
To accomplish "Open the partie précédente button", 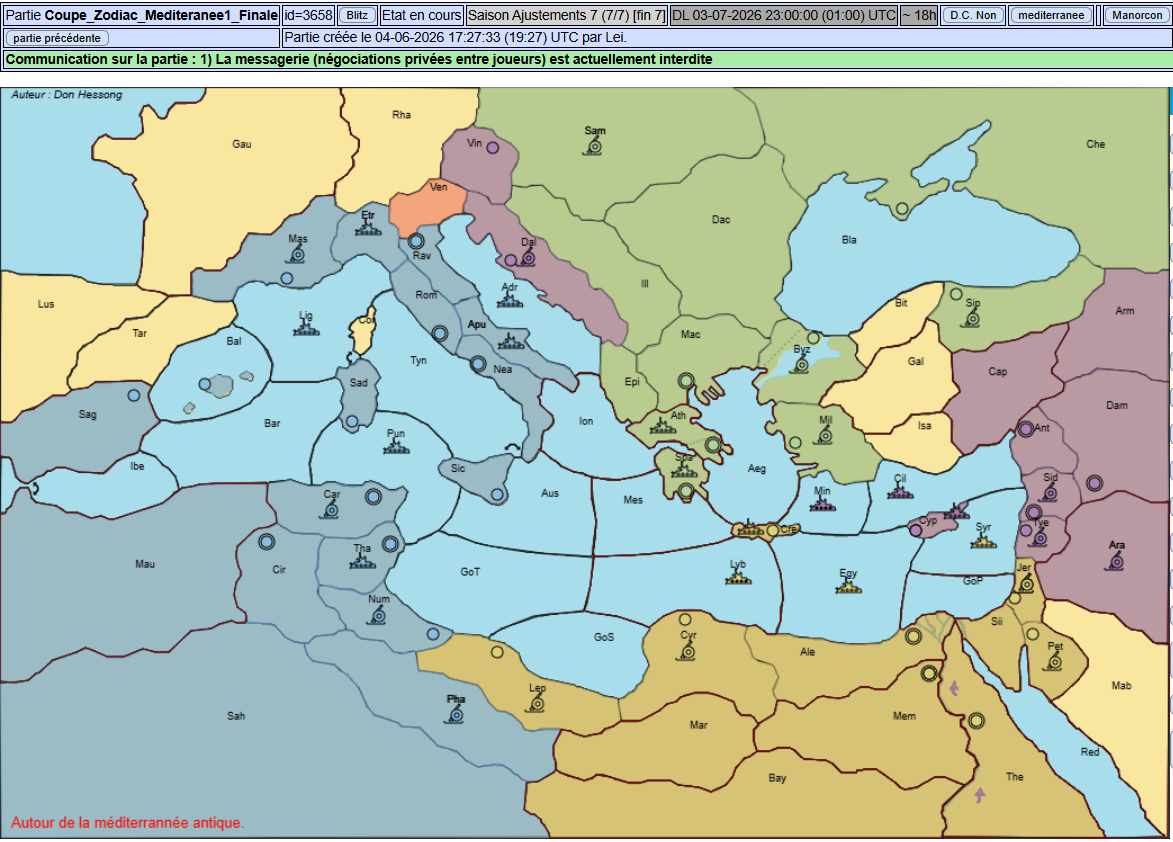I will [x=57, y=38].
